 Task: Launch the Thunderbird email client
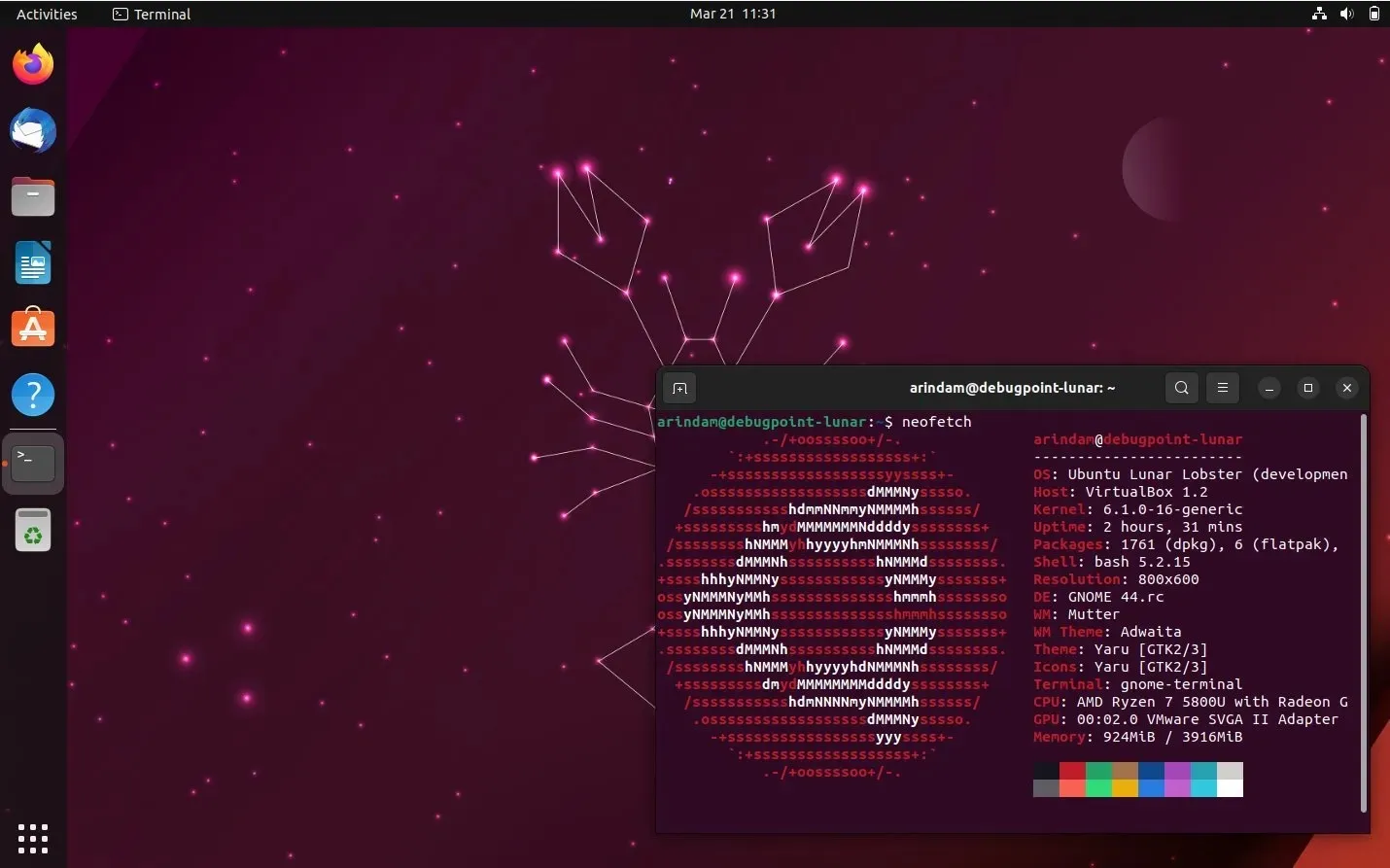pos(32,130)
